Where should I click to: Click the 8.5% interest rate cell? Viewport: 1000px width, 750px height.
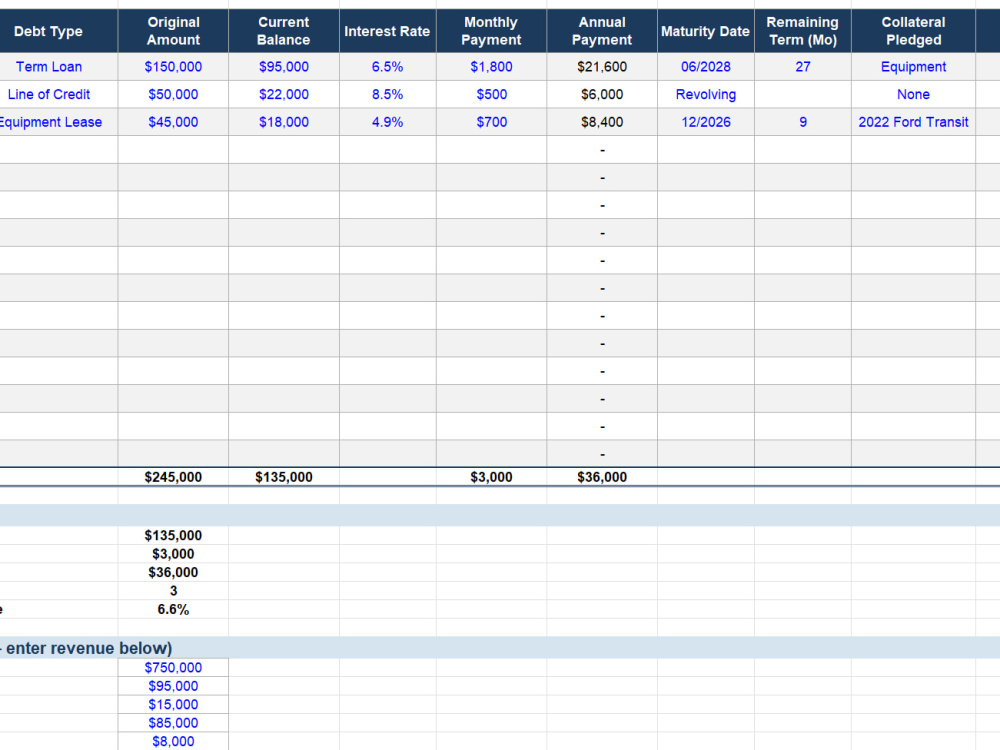(387, 94)
